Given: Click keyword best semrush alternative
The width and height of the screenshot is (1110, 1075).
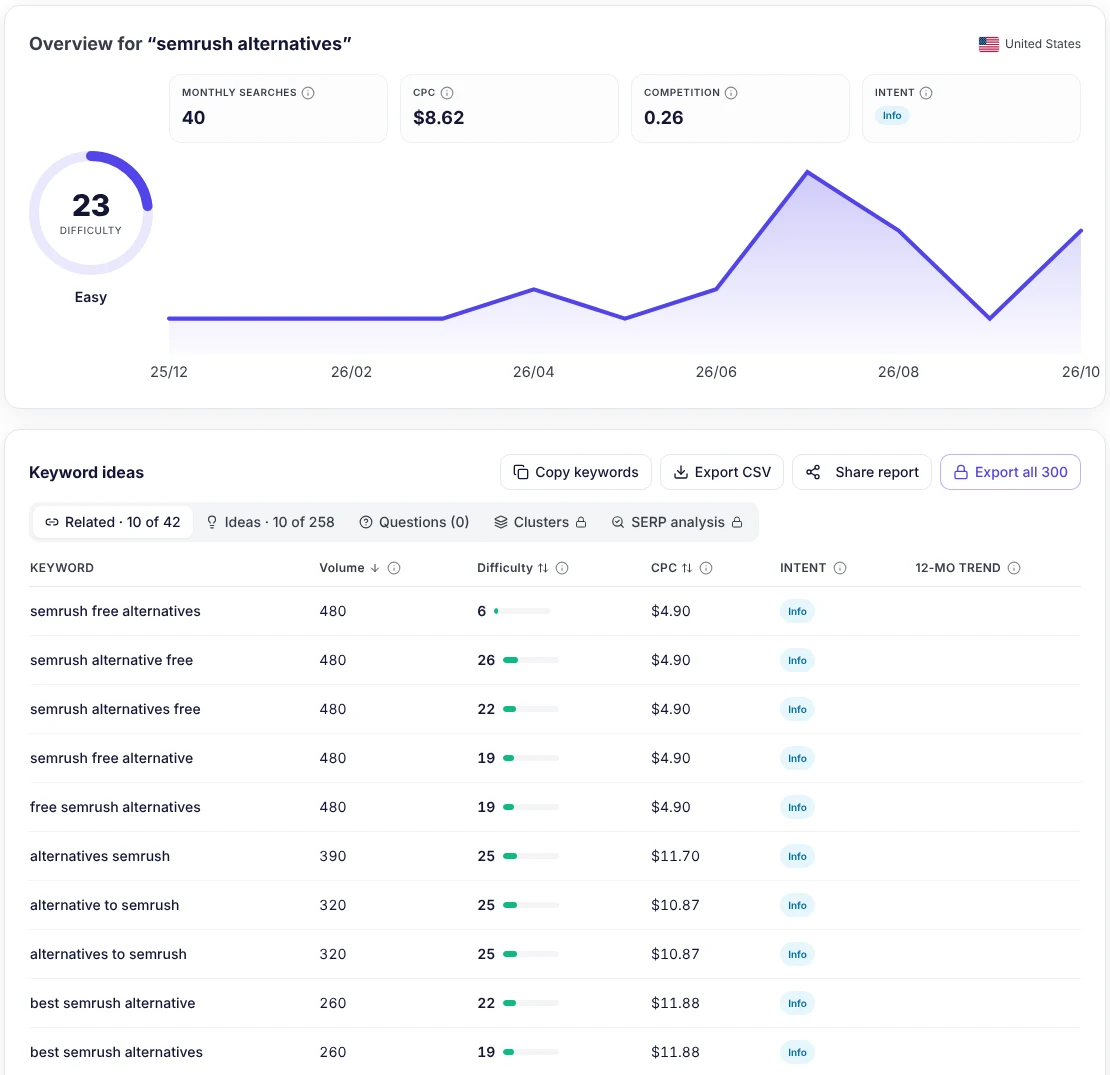Looking at the screenshot, I should tap(113, 1003).
